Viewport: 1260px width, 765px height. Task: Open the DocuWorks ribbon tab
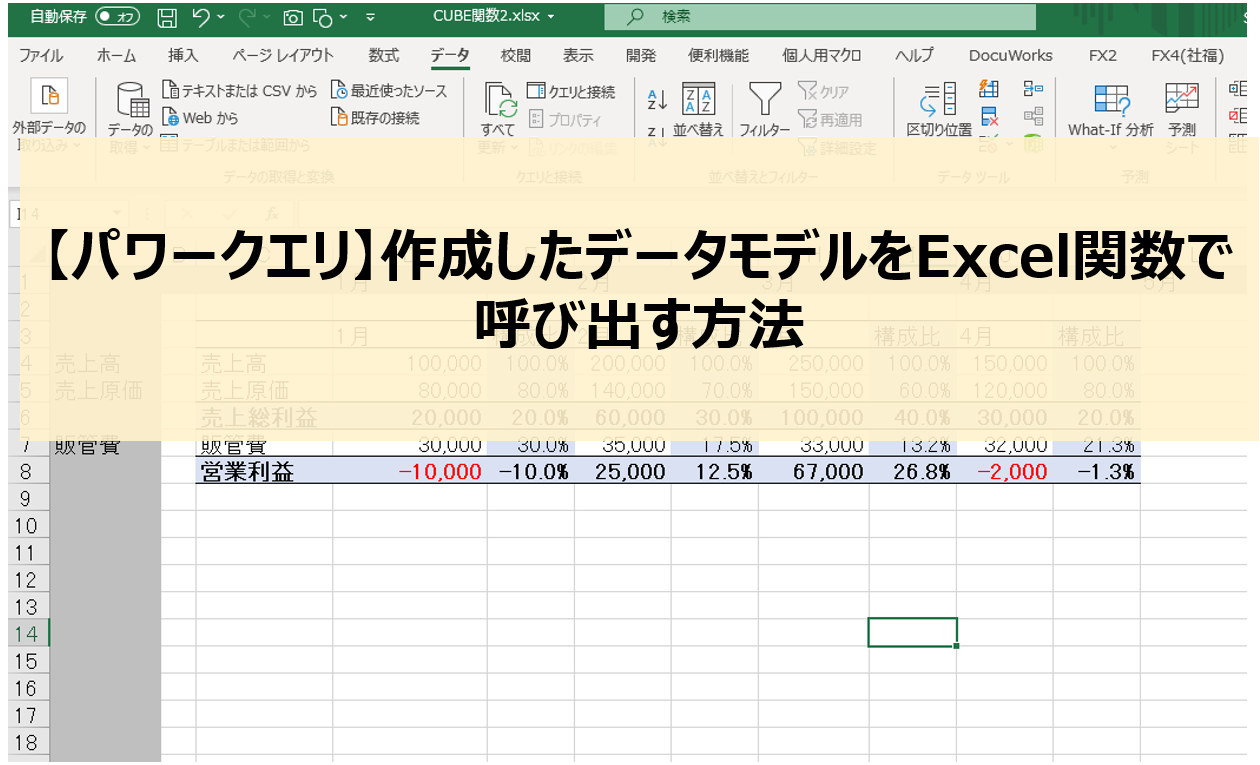click(1010, 55)
